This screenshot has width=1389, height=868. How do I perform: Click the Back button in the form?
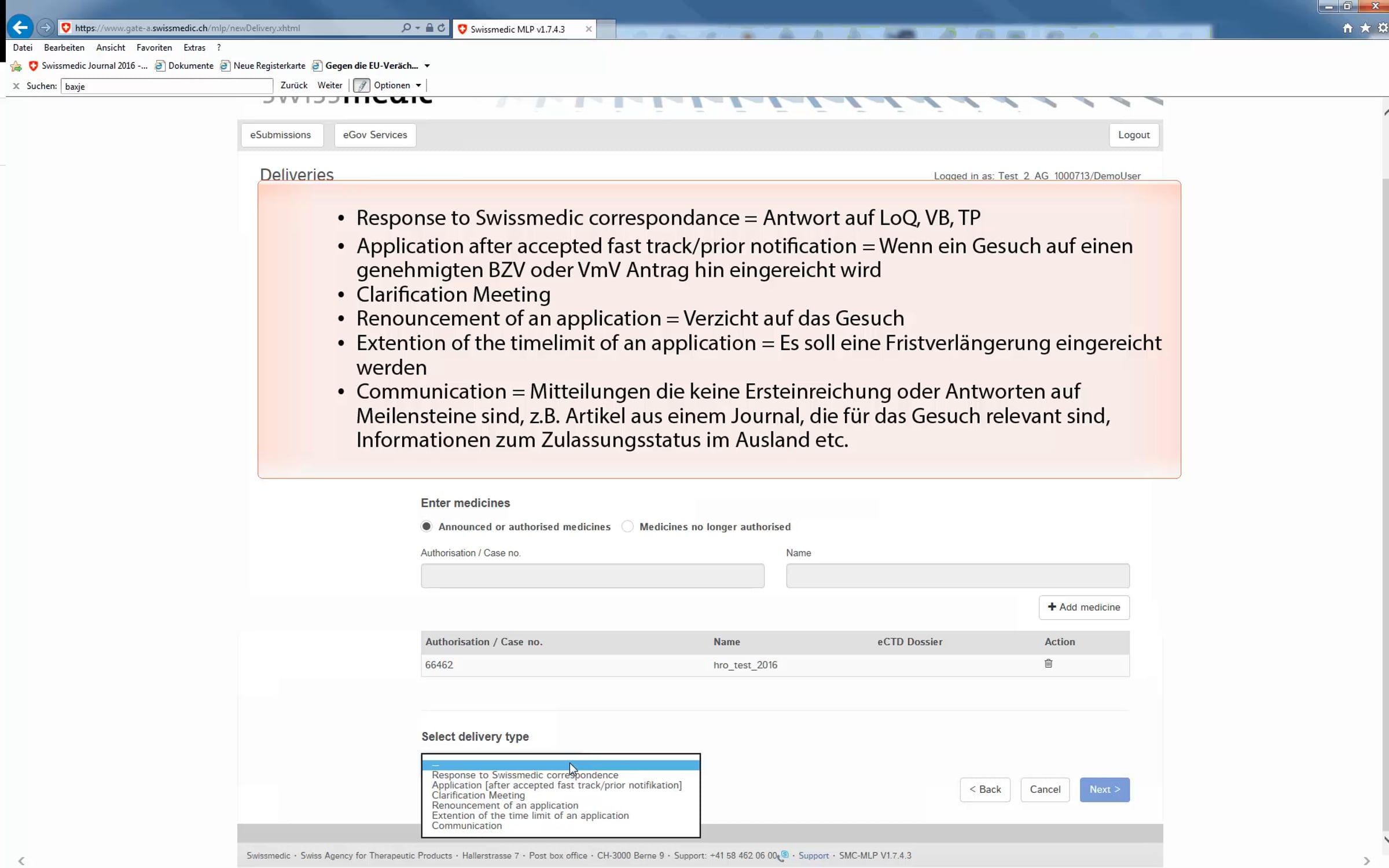coord(985,790)
